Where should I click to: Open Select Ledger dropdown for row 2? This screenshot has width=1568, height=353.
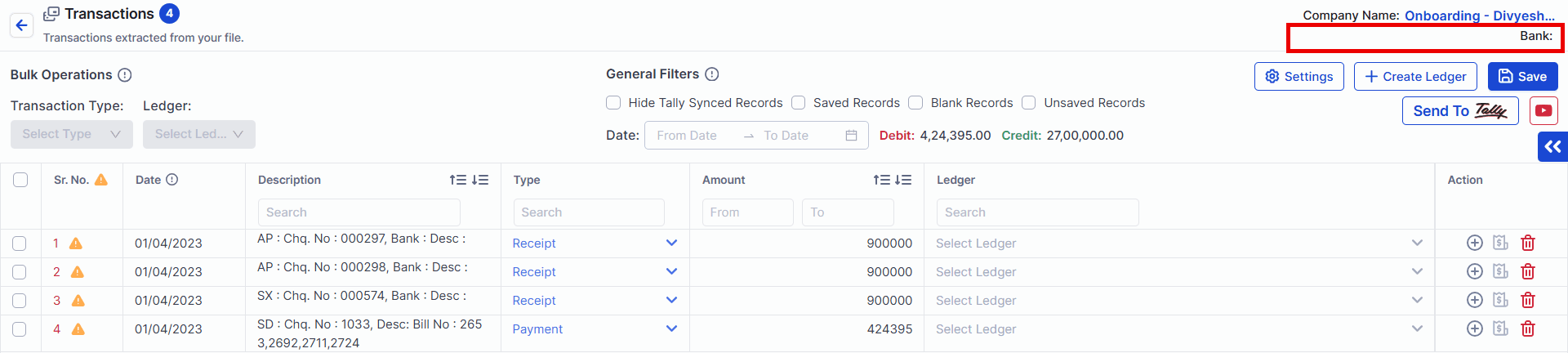[1179, 272]
